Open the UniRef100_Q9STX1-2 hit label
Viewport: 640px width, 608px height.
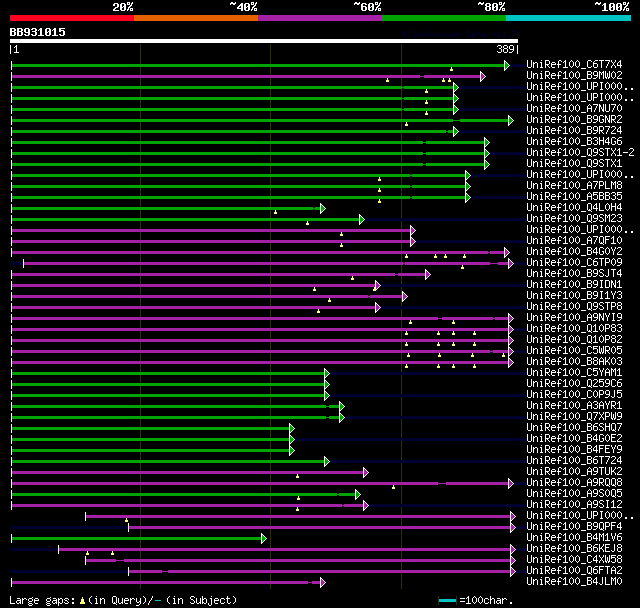point(580,153)
